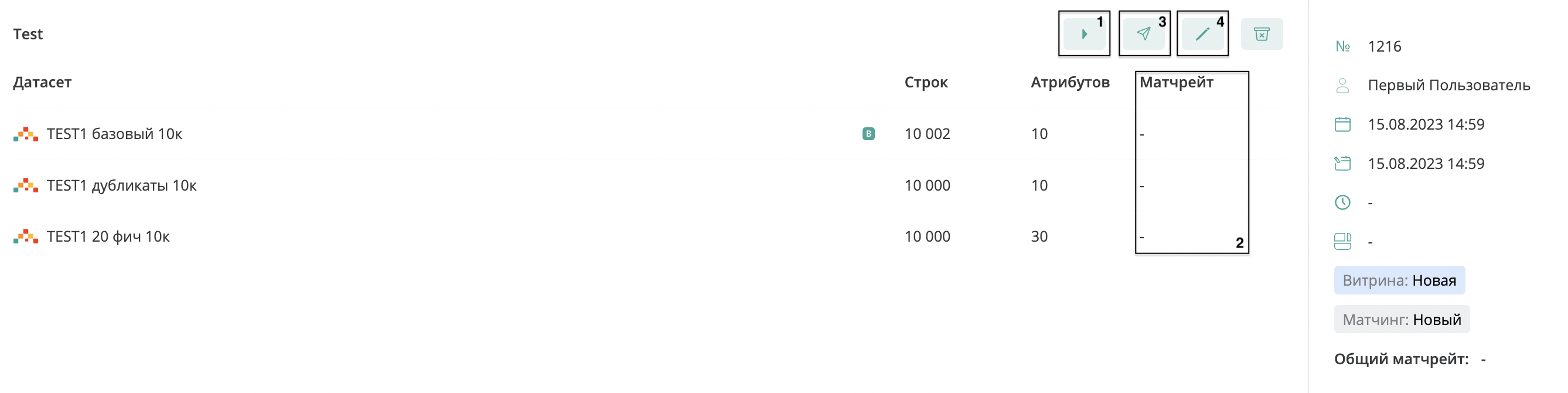This screenshot has height=393, width=1568.
Task: Click the run (play) button
Action: click(1084, 34)
